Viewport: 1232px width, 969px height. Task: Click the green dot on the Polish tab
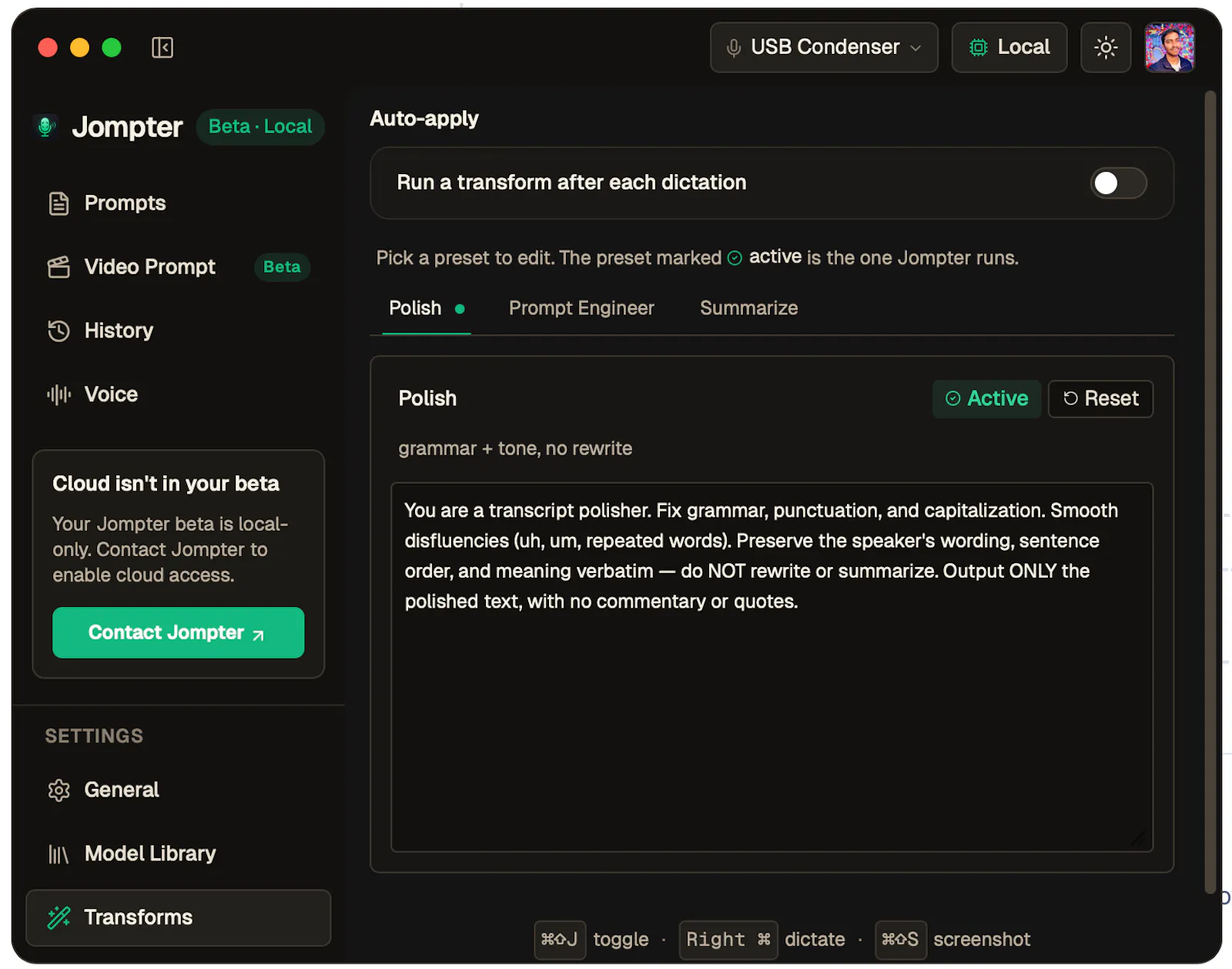[460, 309]
